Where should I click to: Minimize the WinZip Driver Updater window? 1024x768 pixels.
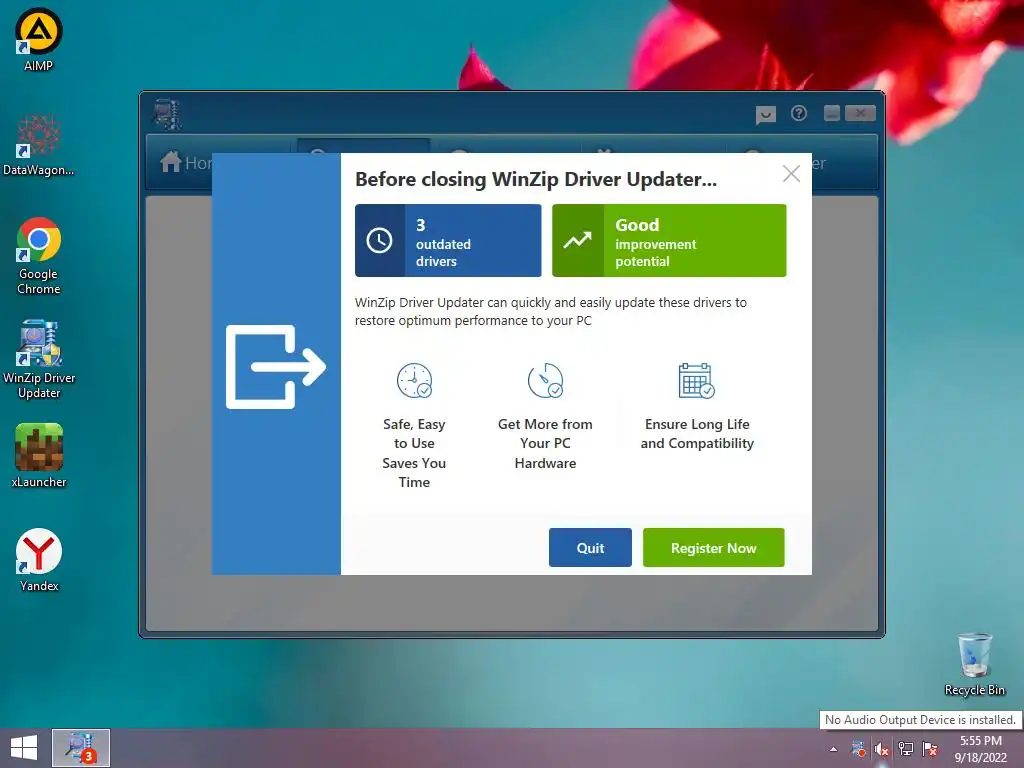coord(832,114)
